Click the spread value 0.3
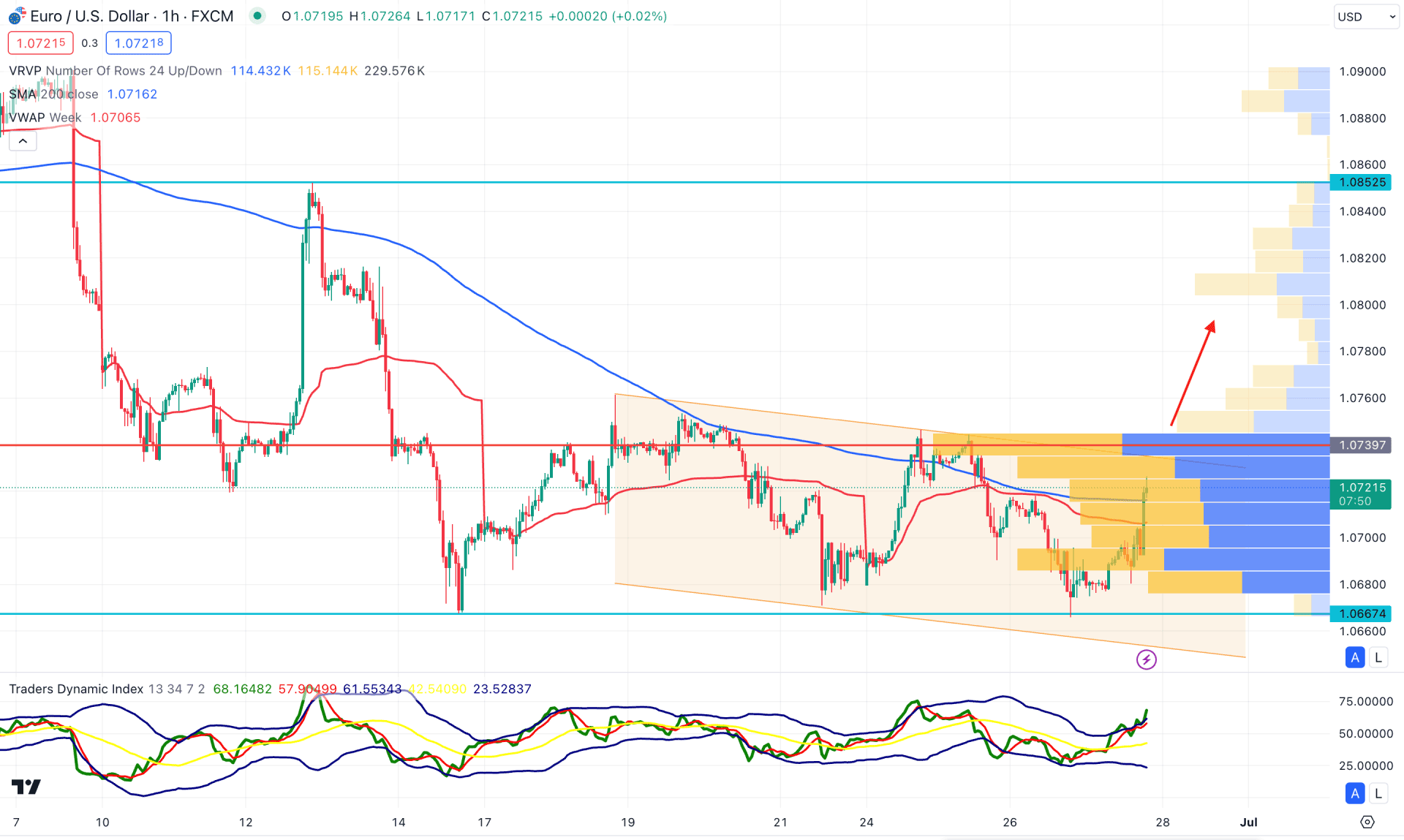1404x840 pixels. [x=89, y=43]
